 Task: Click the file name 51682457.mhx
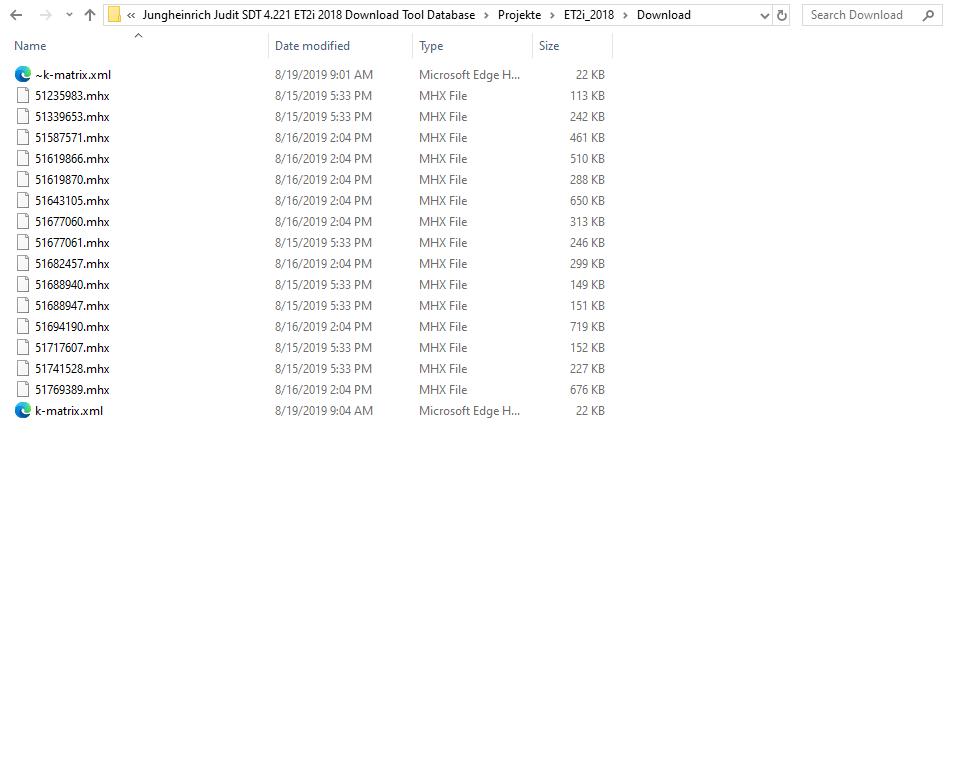tap(72, 263)
